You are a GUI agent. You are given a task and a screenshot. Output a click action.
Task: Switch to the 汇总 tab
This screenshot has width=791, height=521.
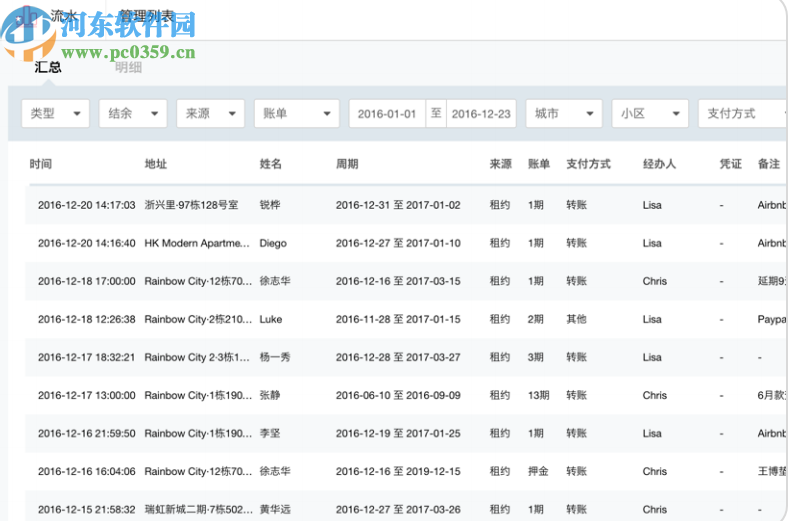[x=48, y=67]
